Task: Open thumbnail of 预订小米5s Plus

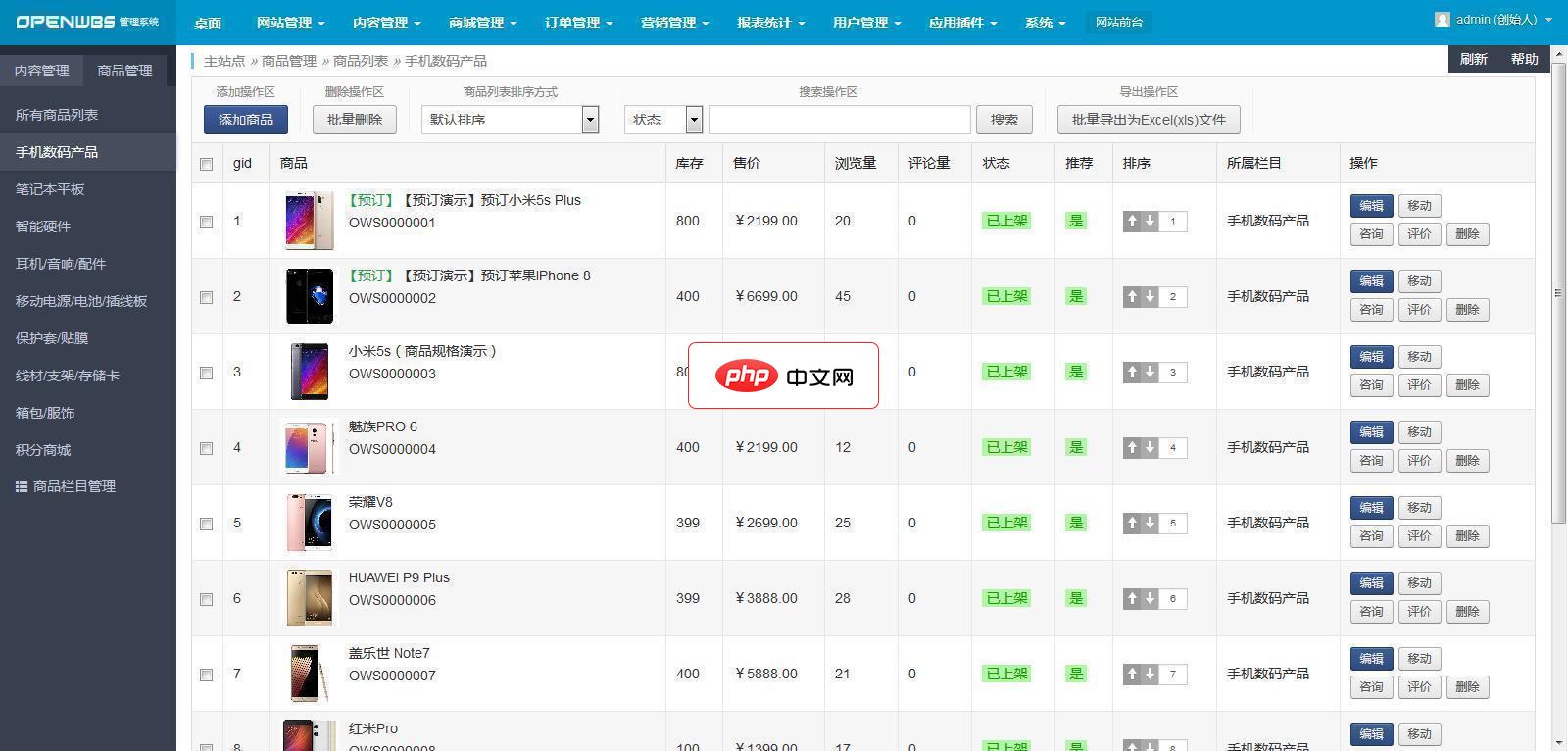Action: point(309,221)
